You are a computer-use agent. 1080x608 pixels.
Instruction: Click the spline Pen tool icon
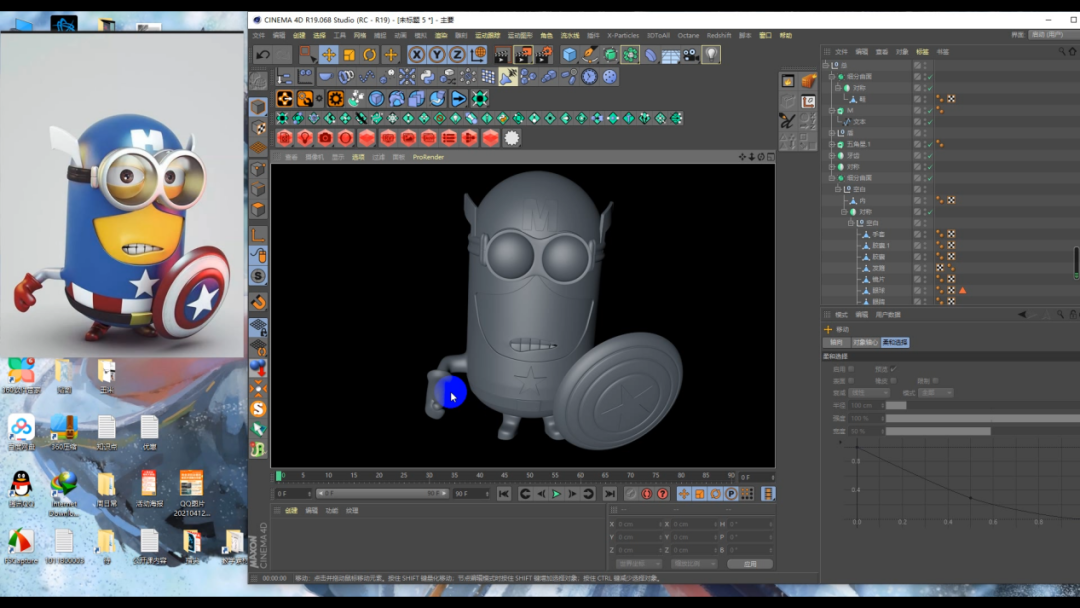click(x=590, y=54)
